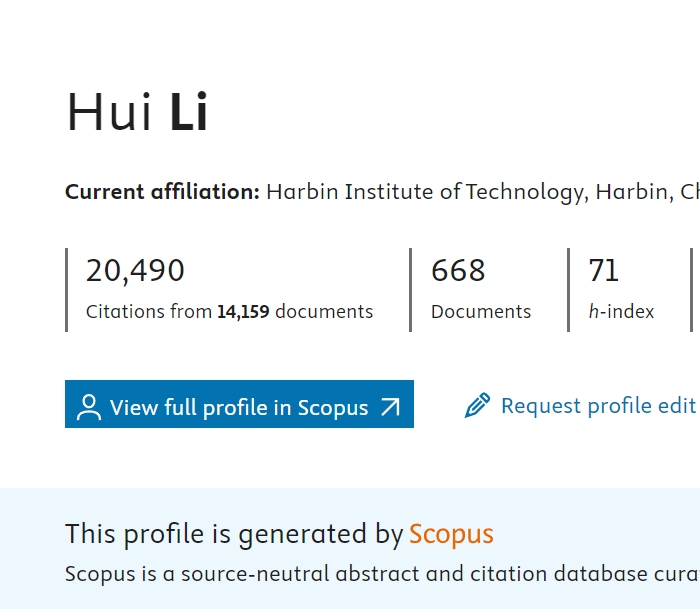The width and height of the screenshot is (700, 609).
Task: Click the Citations from label text
Action: (x=149, y=312)
